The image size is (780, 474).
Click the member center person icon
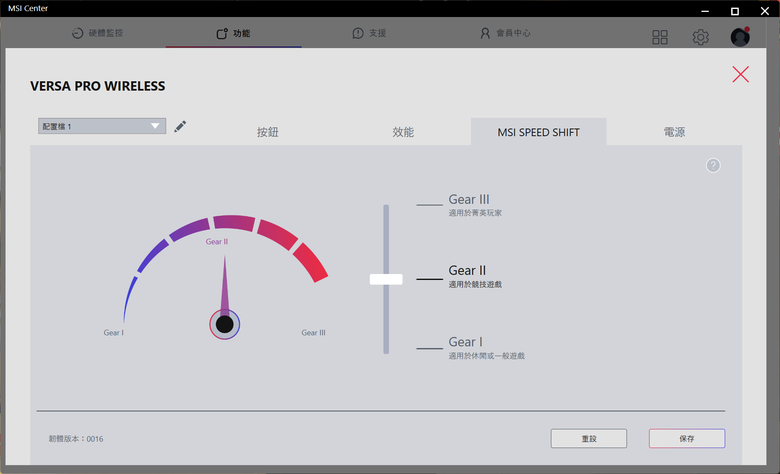485,33
